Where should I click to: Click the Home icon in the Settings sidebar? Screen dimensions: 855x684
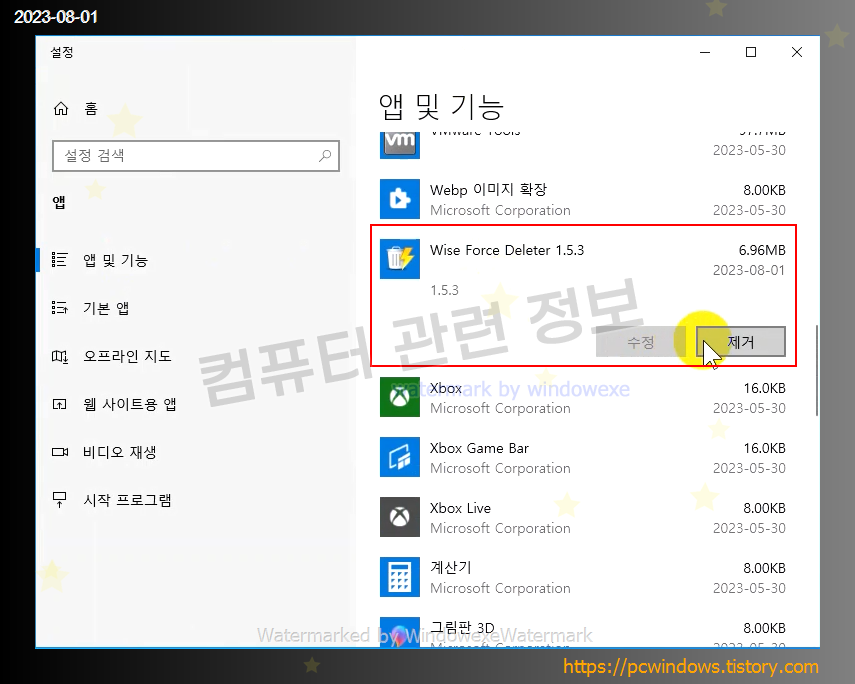pos(61,109)
